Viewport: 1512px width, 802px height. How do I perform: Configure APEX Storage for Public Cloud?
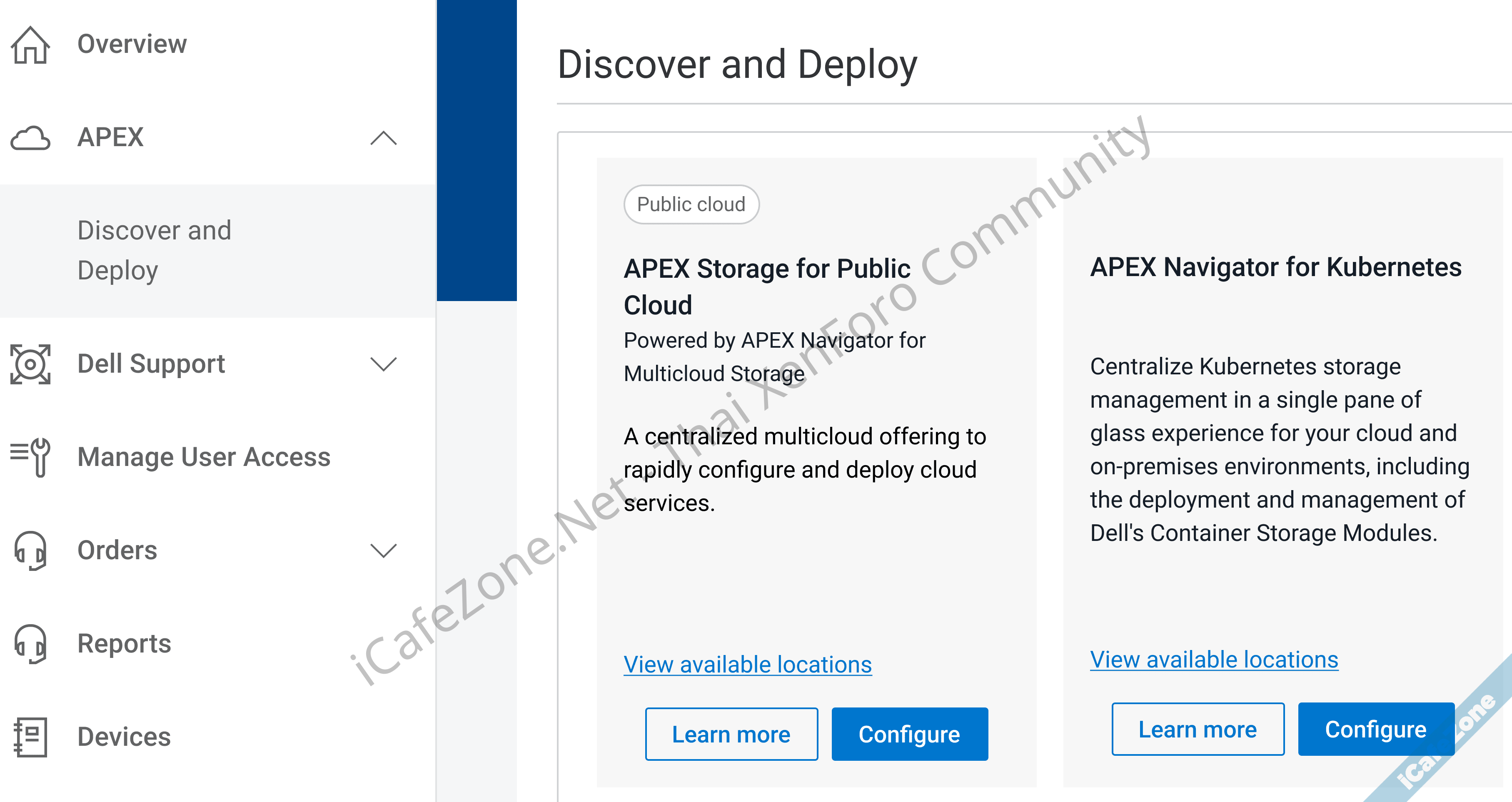(909, 734)
